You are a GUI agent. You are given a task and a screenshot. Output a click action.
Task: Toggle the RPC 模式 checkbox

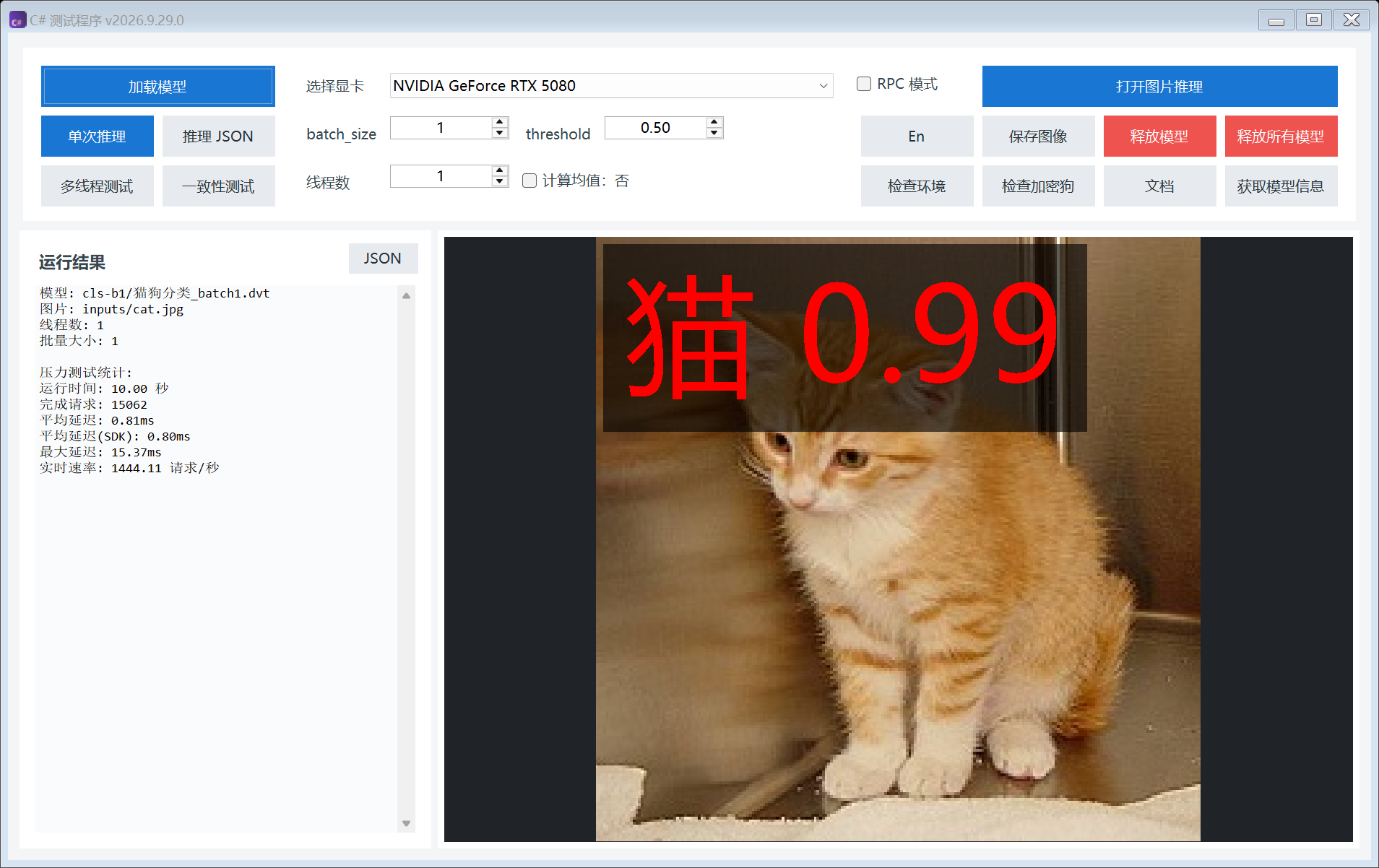pyautogui.click(x=864, y=84)
